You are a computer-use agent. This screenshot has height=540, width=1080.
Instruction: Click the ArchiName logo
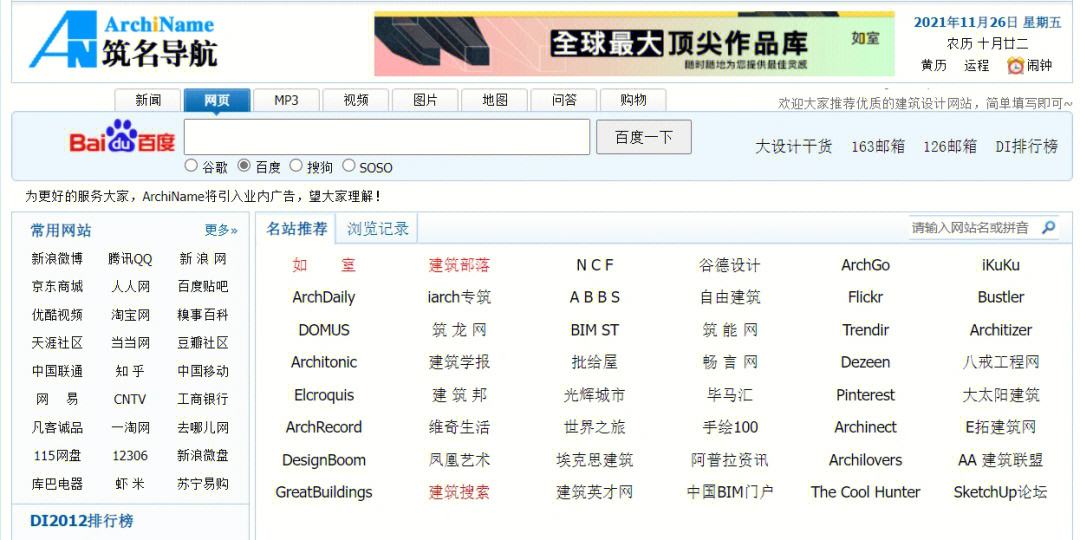(123, 40)
